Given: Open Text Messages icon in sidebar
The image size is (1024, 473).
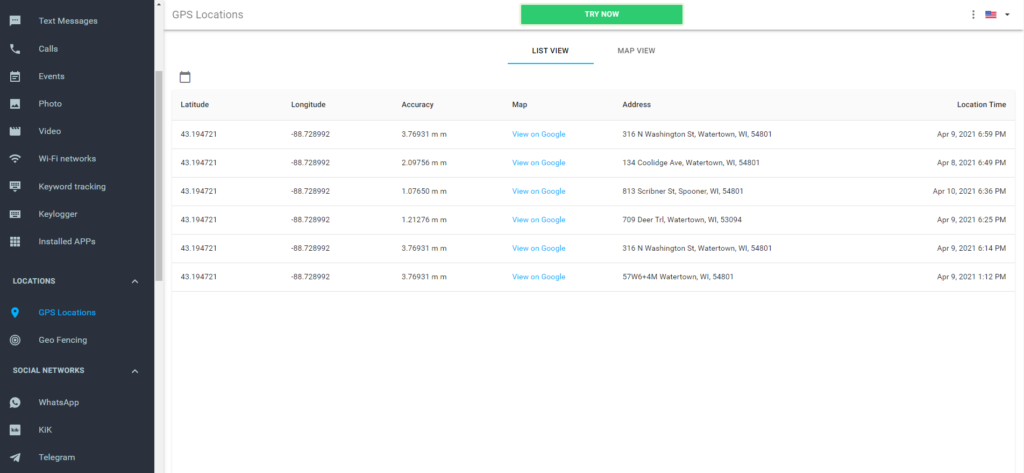Looking at the screenshot, I should coord(15,21).
